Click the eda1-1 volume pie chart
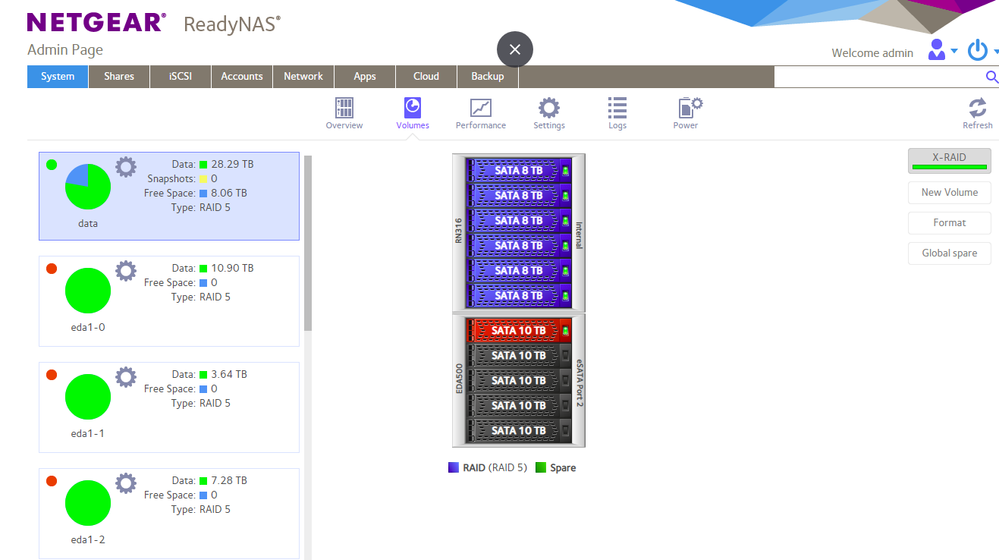The height and width of the screenshot is (560, 999). 88,397
